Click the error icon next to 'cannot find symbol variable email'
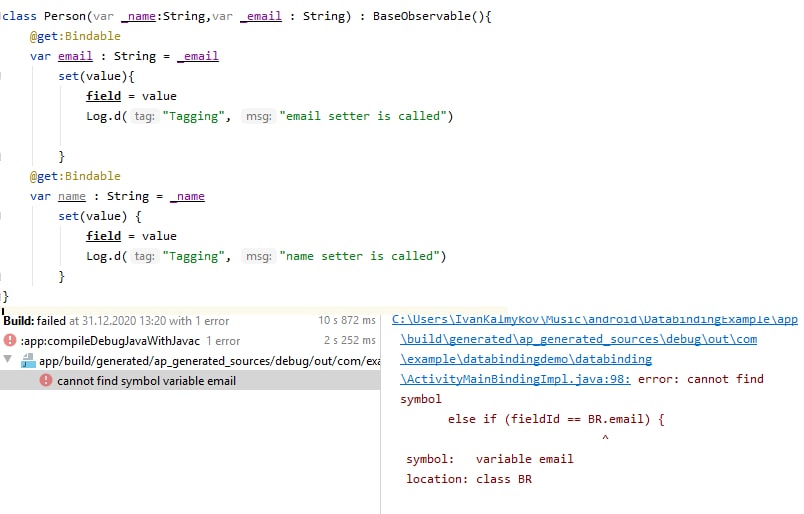This screenshot has height=514, width=804. pyautogui.click(x=46, y=381)
